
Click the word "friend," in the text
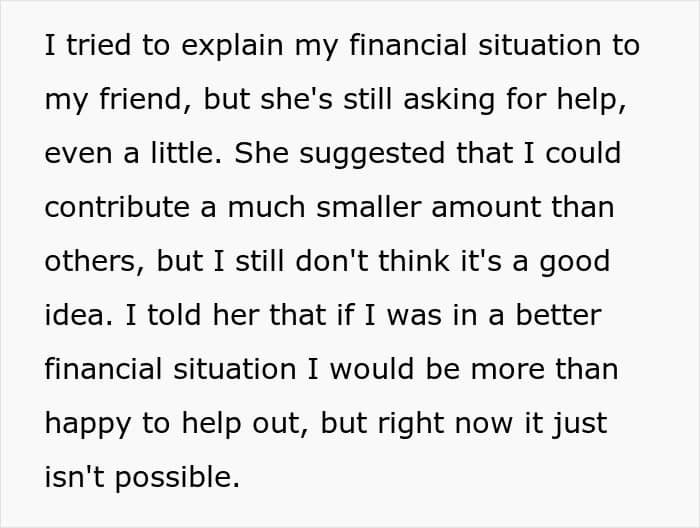[146, 99]
